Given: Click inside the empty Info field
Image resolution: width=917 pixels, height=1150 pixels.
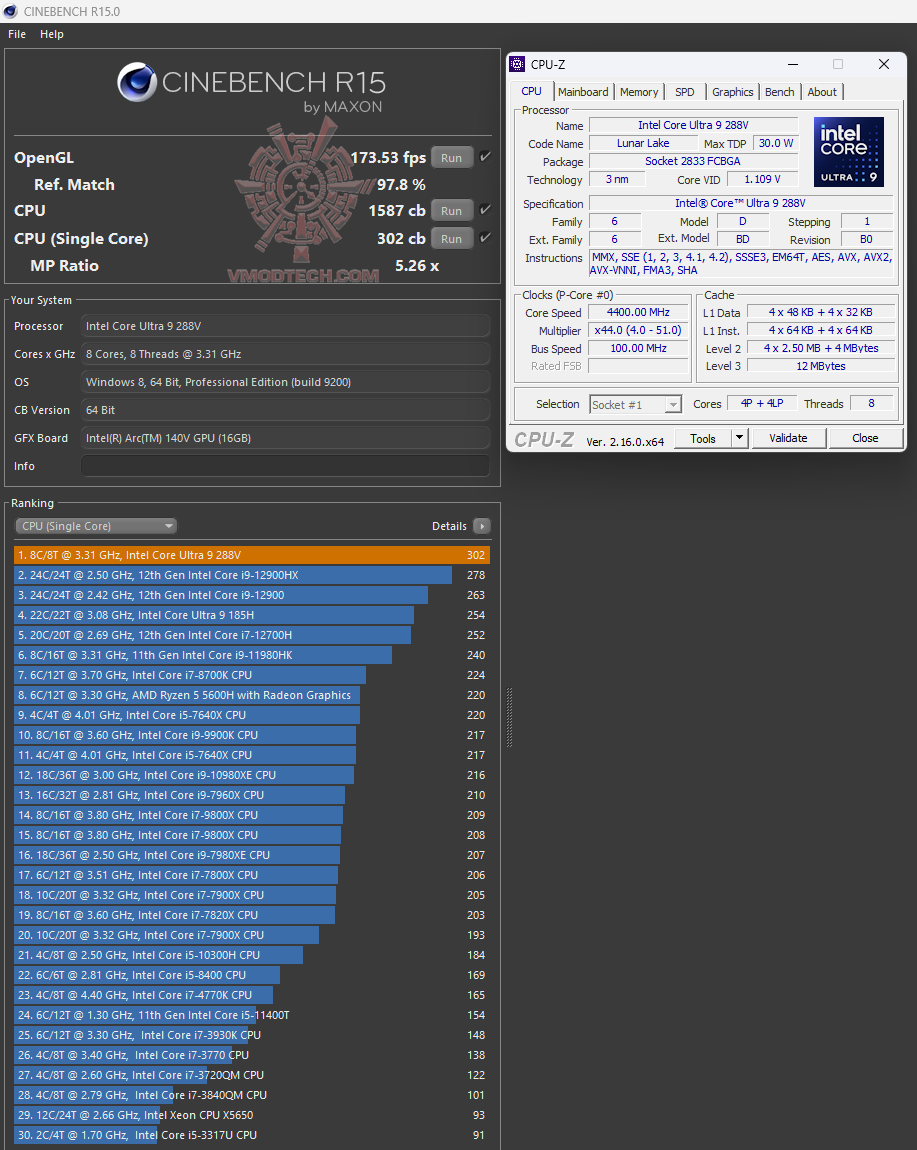Looking at the screenshot, I should pyautogui.click(x=285, y=465).
